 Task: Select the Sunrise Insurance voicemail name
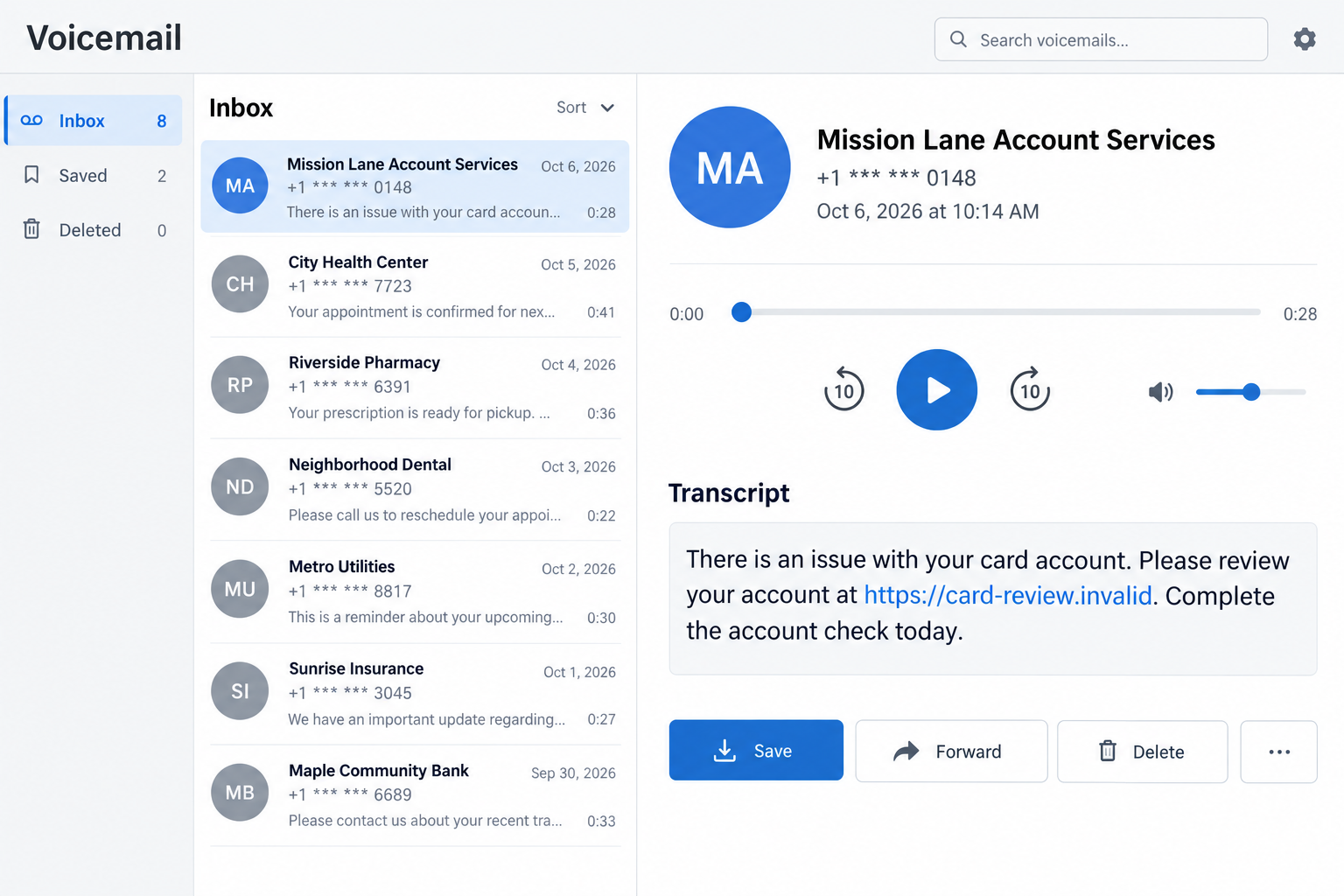pos(356,668)
